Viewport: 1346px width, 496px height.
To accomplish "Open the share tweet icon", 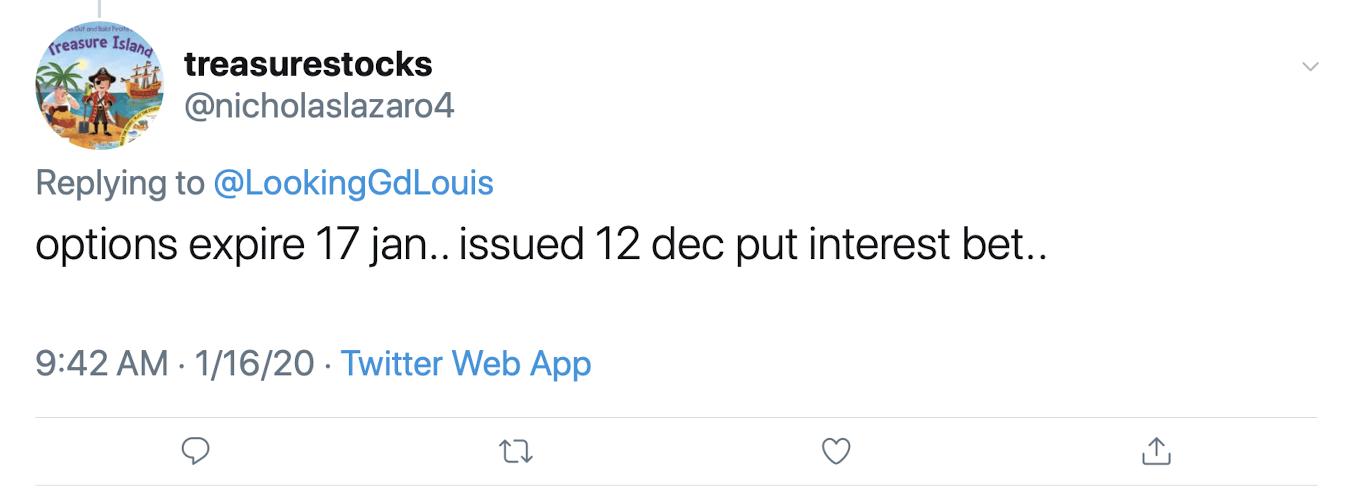I will (1156, 451).
